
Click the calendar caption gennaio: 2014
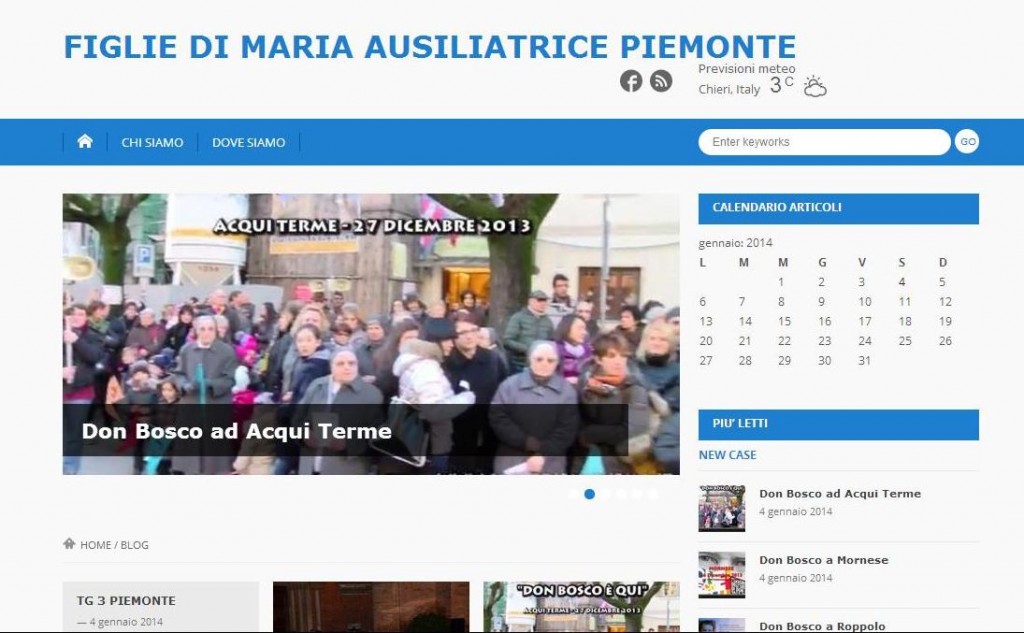(735, 243)
